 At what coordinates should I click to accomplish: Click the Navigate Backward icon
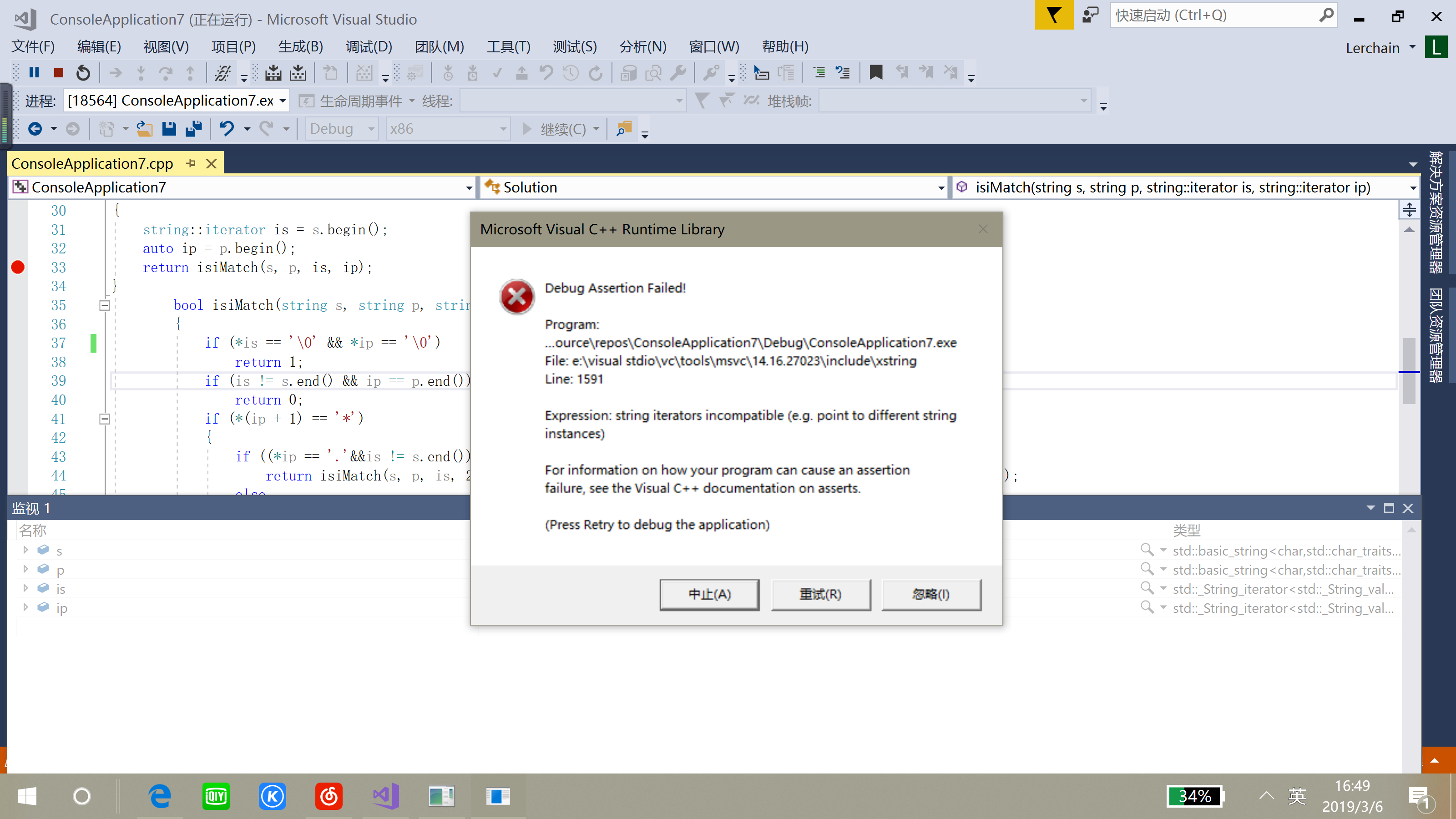tap(35, 129)
